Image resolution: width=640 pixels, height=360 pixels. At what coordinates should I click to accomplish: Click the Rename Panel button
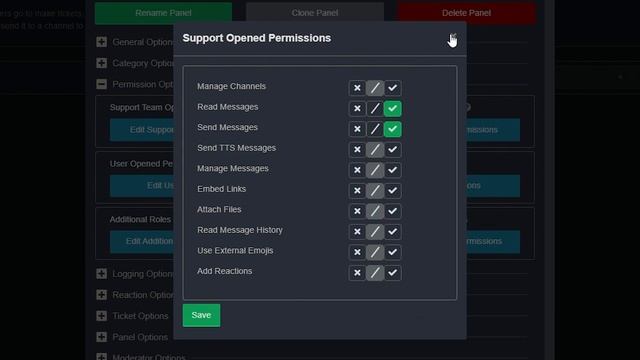[163, 13]
